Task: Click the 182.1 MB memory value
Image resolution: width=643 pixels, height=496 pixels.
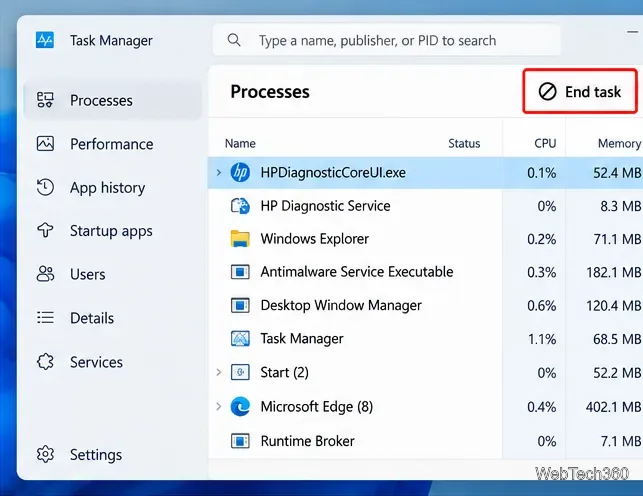Action: [613, 272]
